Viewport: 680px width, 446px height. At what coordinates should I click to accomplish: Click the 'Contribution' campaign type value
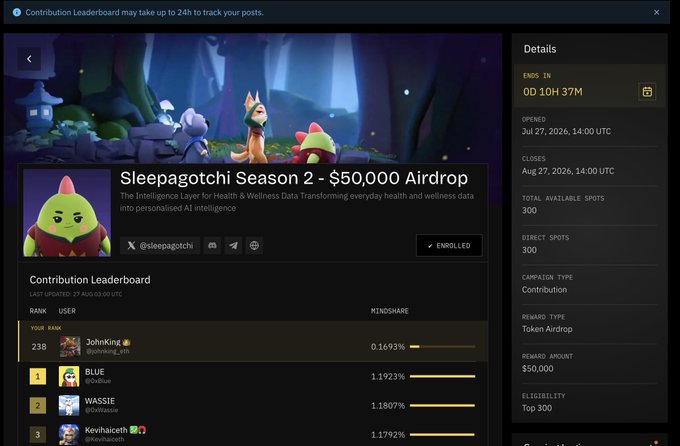[x=544, y=289]
